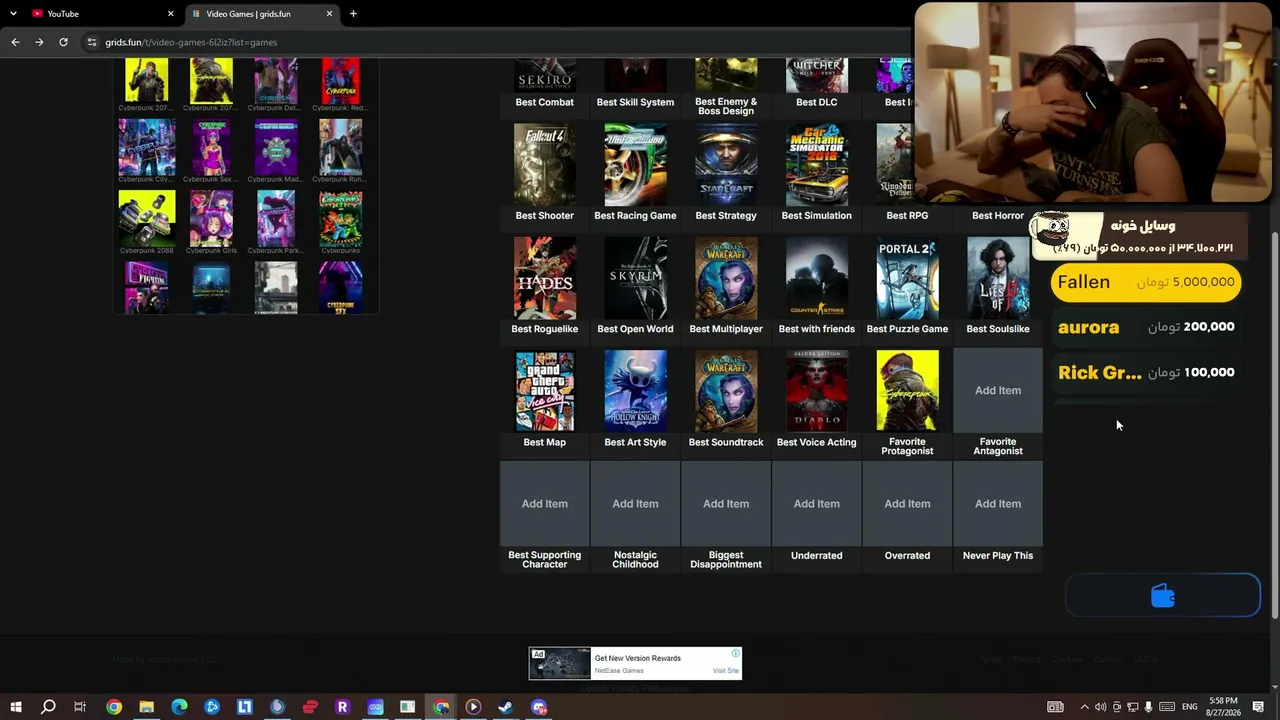1280x720 pixels.
Task: Select Lies of P under Best Soulslike
Action: [998, 278]
